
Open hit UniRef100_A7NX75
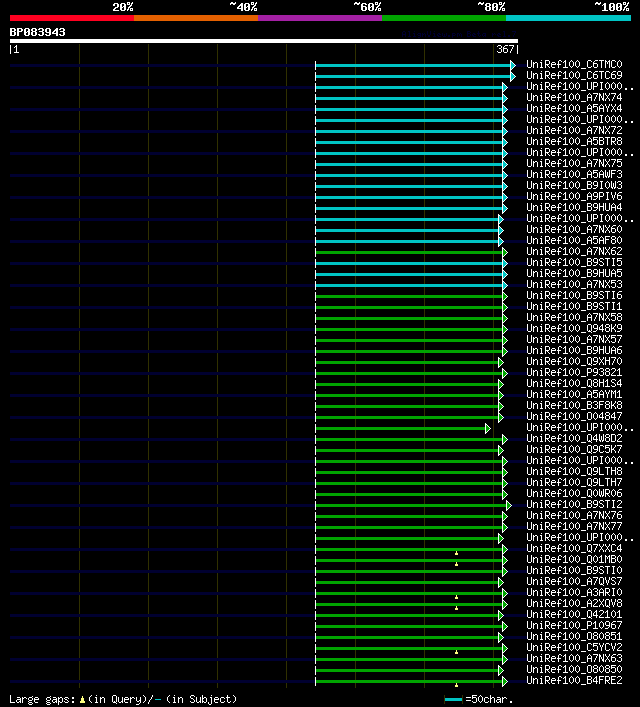point(574,163)
